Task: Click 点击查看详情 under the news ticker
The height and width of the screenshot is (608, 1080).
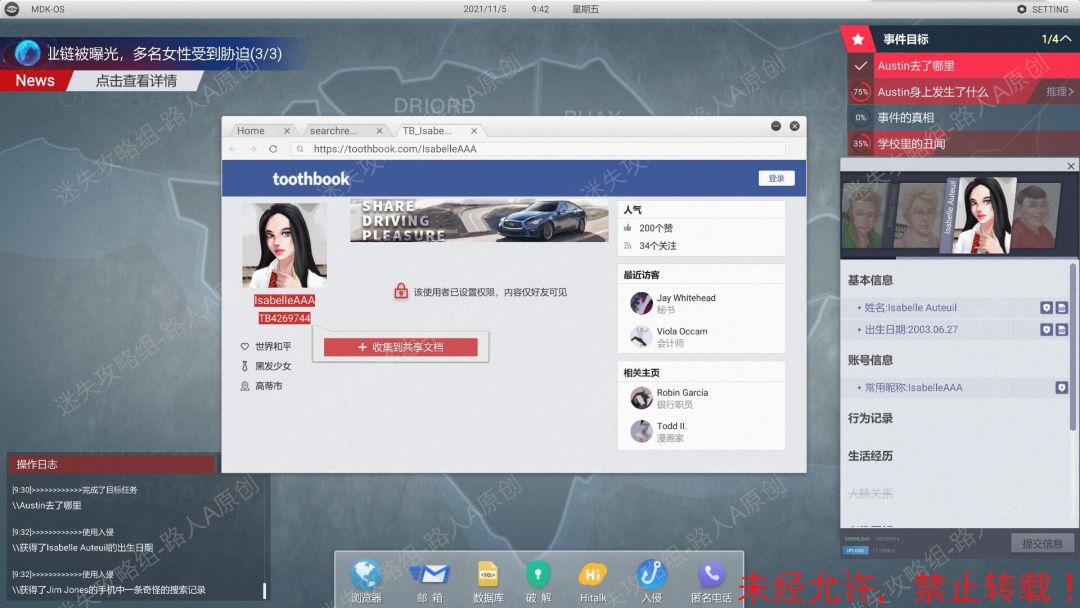Action: point(136,81)
